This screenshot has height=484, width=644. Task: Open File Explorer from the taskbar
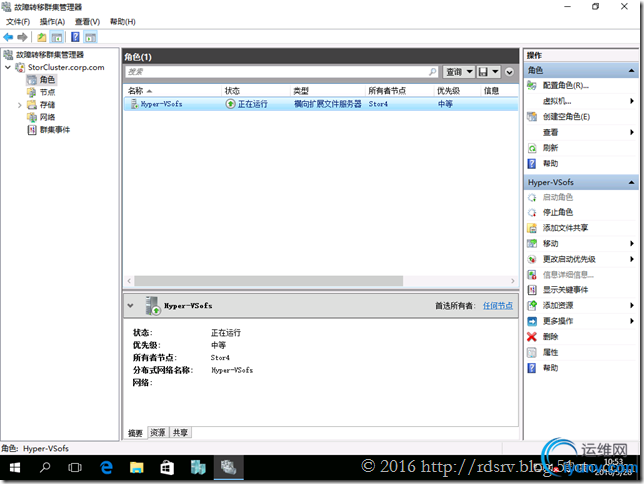click(136, 468)
